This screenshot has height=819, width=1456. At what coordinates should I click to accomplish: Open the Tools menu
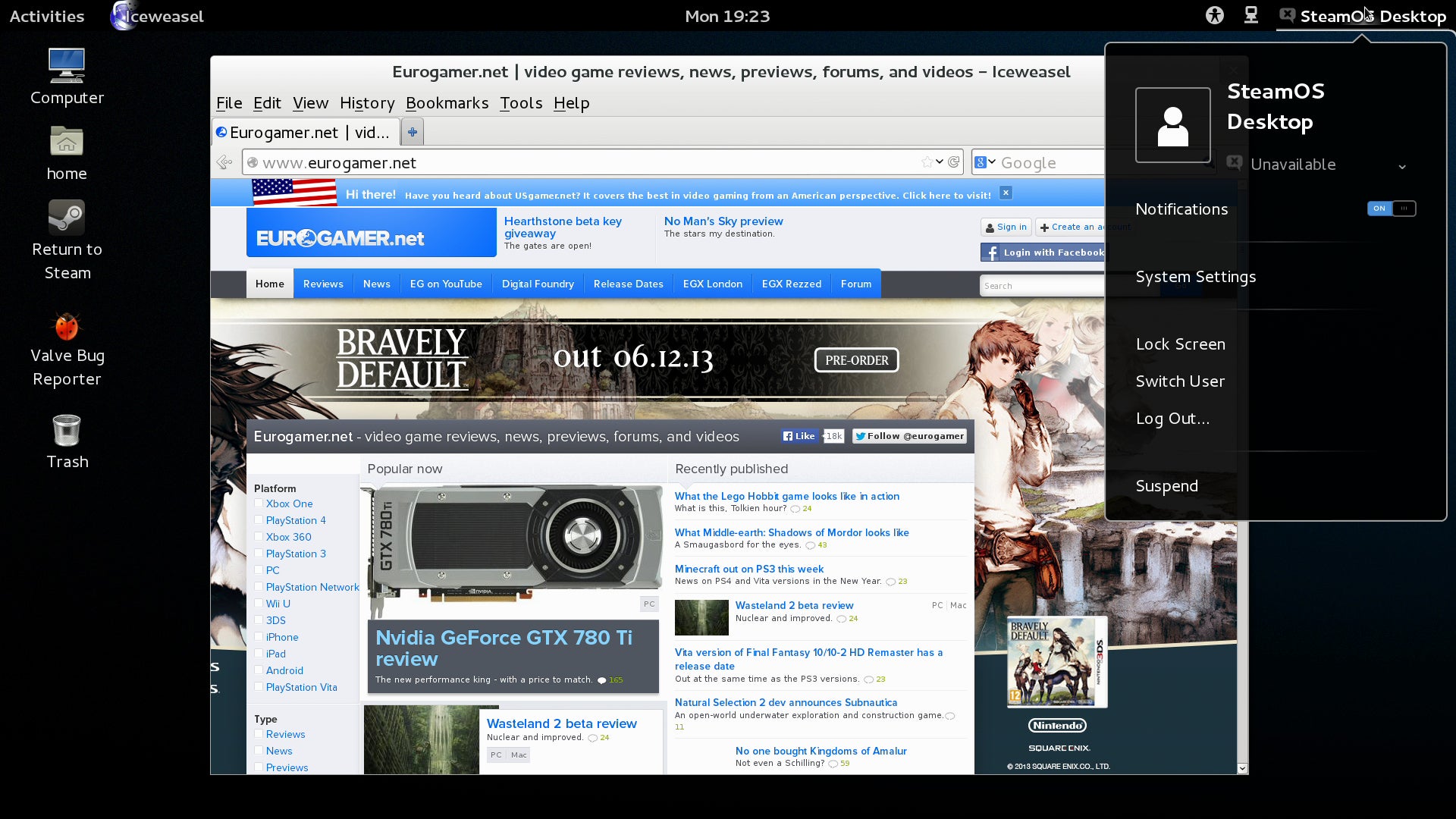pos(521,103)
